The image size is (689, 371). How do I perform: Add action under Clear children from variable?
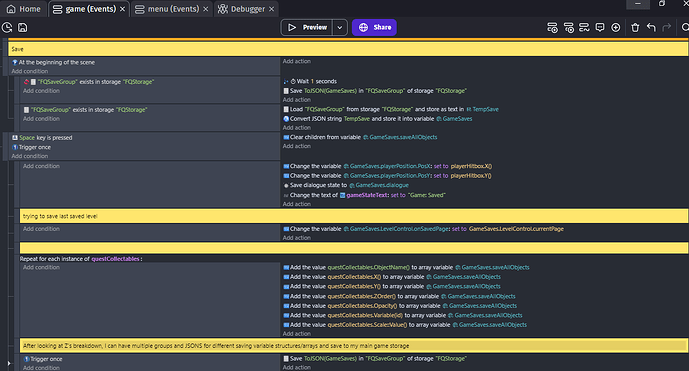pos(297,146)
